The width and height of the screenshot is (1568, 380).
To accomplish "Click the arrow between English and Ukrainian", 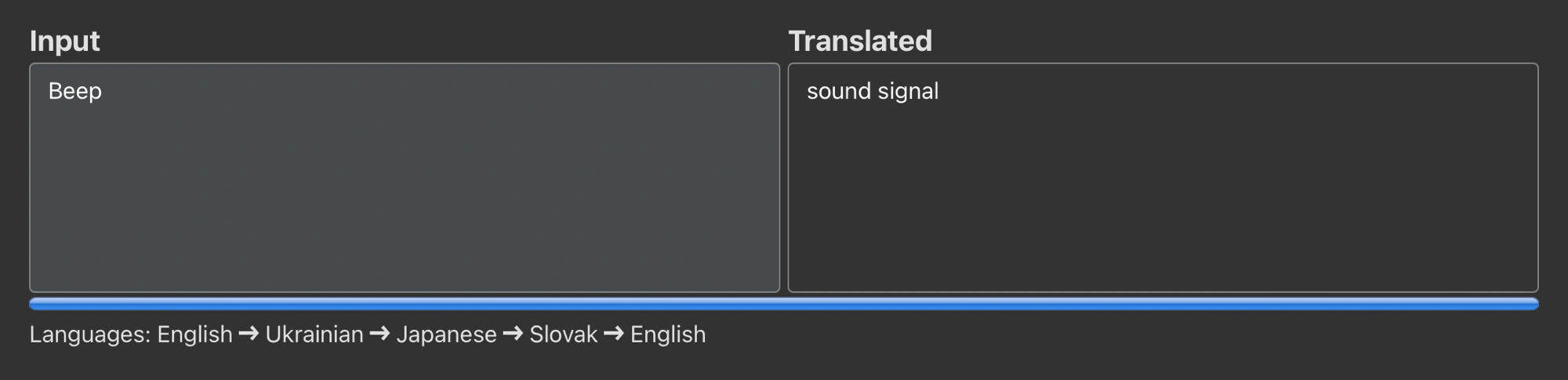I will point(249,335).
